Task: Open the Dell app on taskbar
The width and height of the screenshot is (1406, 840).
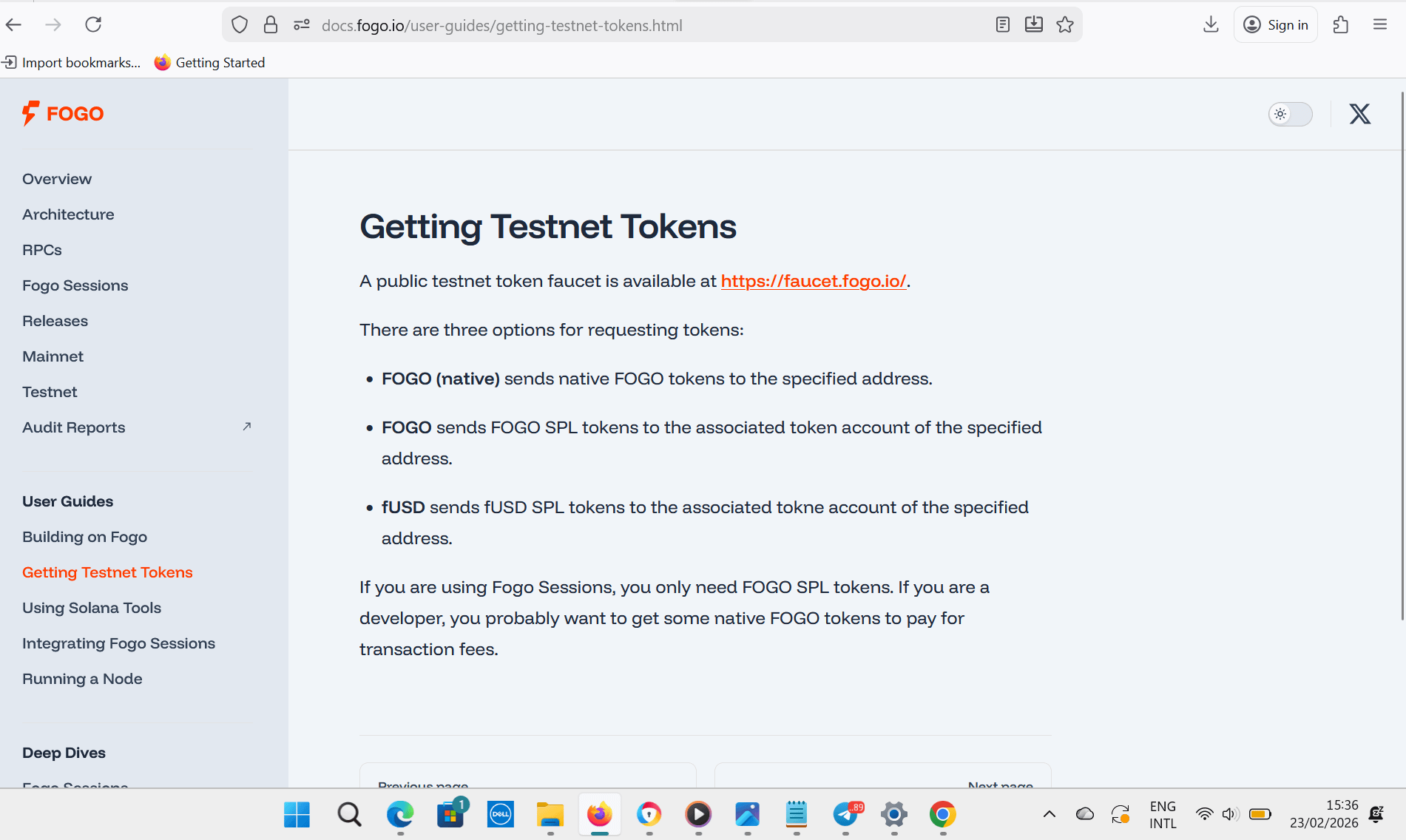Action: 501,815
